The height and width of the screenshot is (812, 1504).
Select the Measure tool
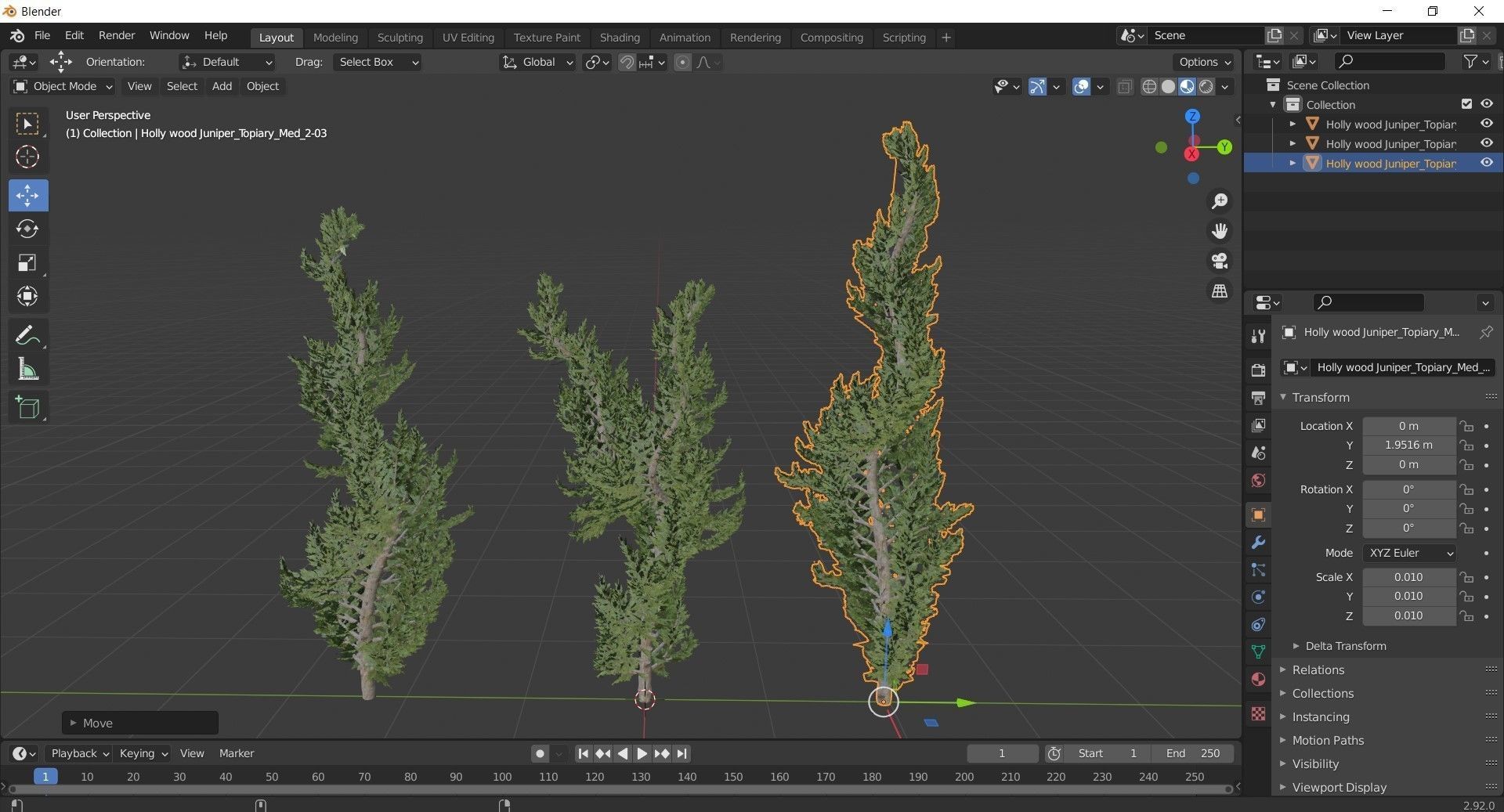click(27, 370)
